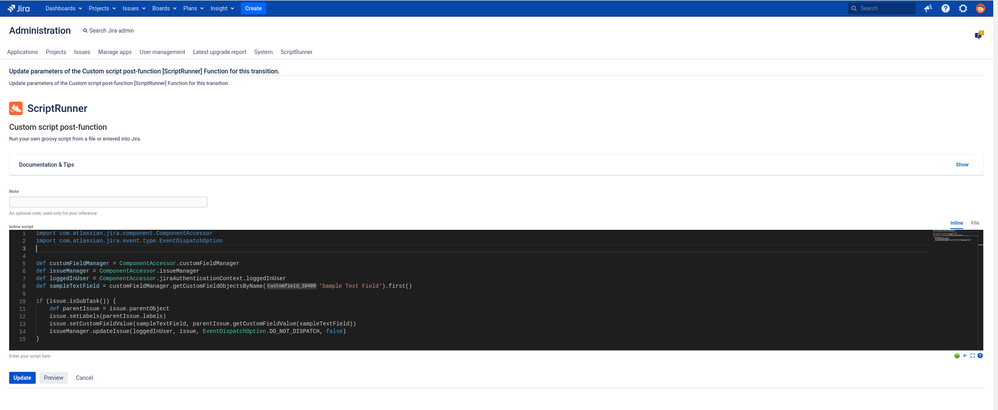Open the System admin tab
This screenshot has height=410, width=998.
click(x=264, y=52)
